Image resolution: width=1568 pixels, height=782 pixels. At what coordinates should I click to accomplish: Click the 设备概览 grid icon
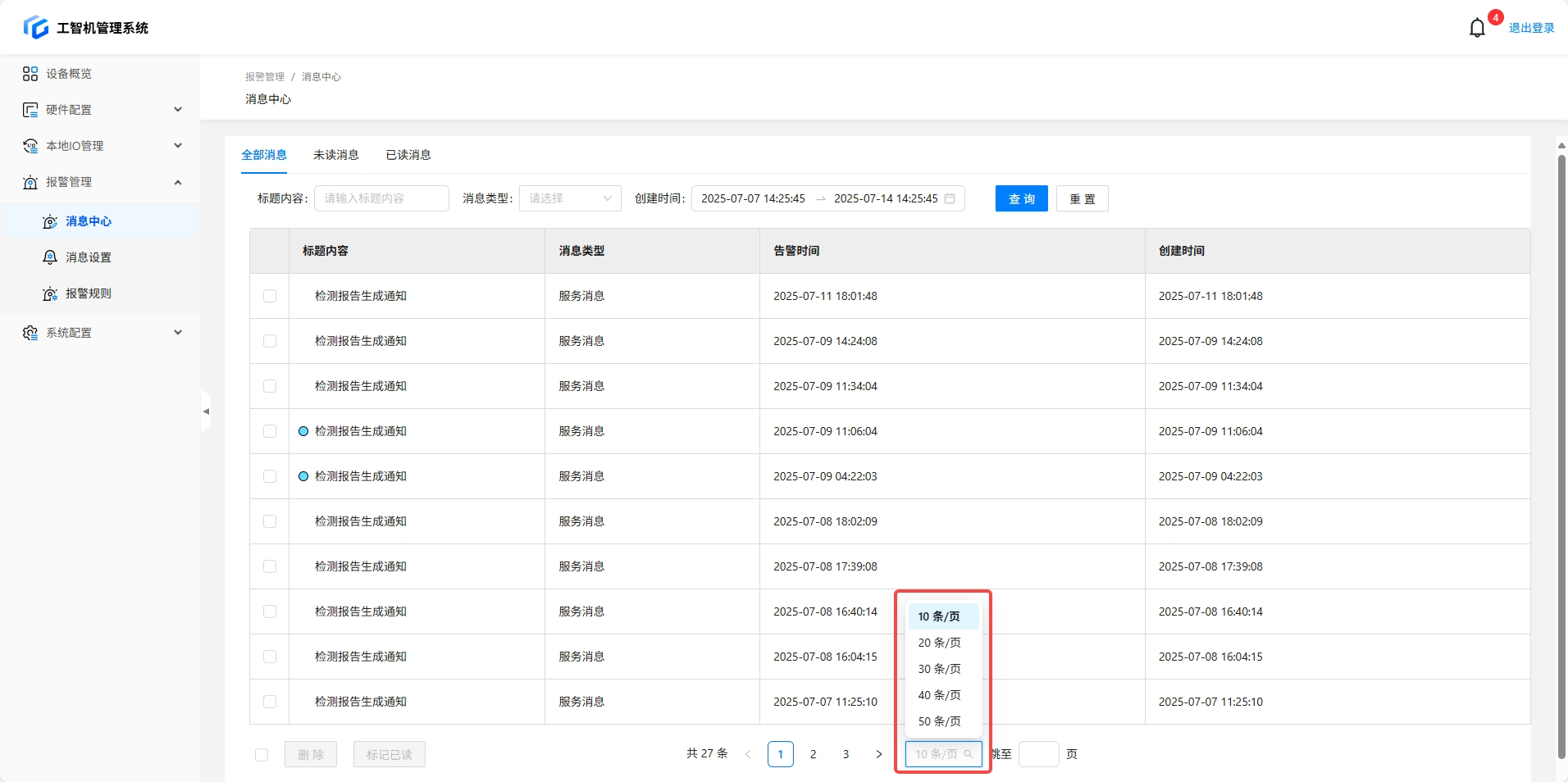point(30,74)
